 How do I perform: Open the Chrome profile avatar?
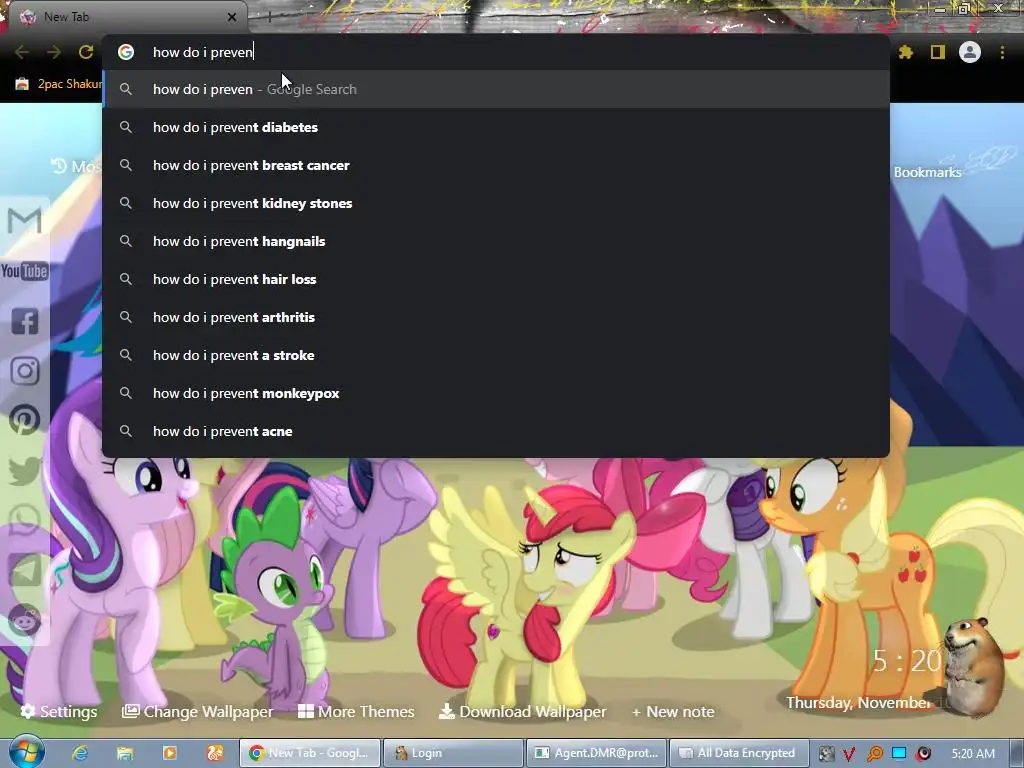970,52
